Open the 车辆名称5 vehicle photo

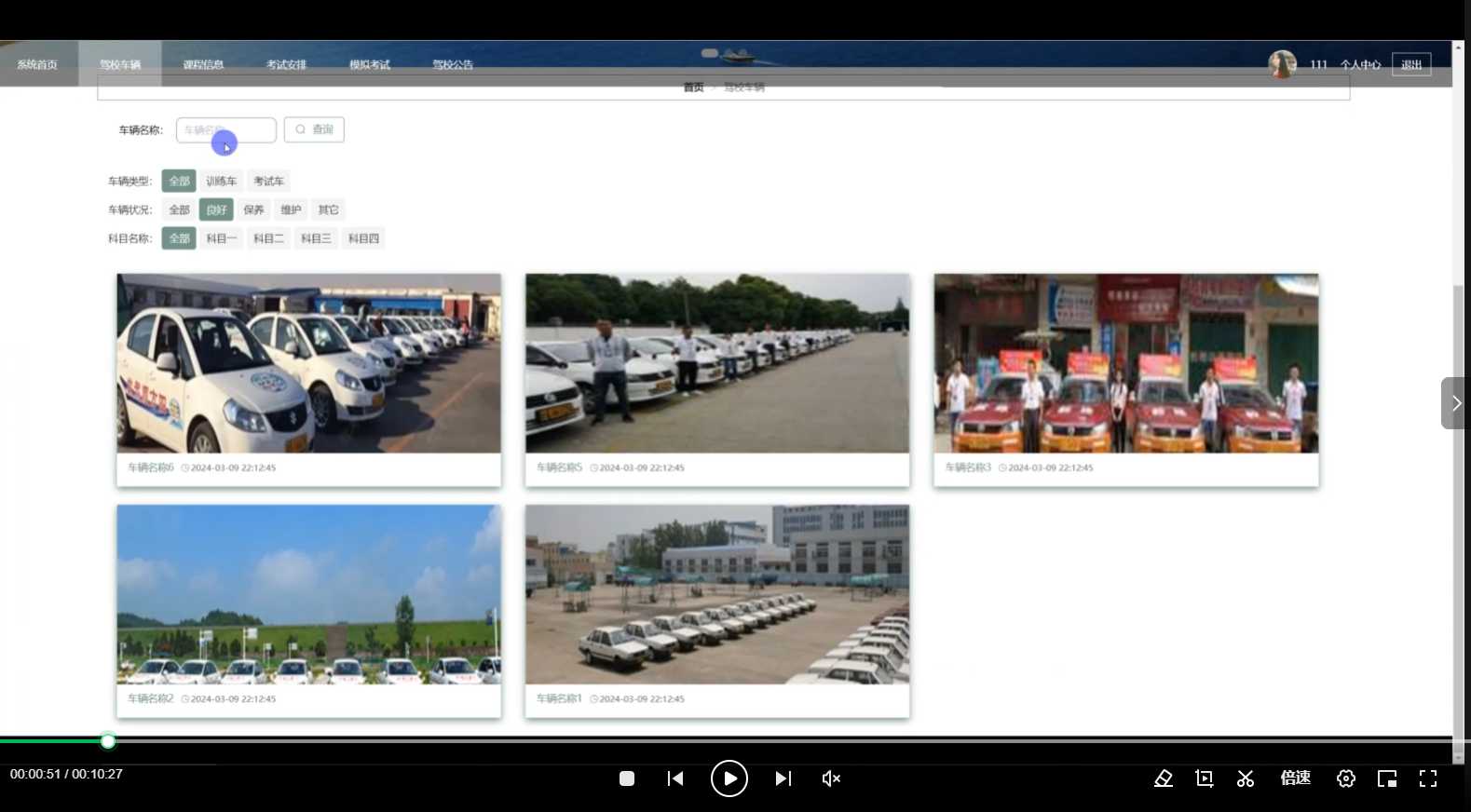tap(717, 363)
